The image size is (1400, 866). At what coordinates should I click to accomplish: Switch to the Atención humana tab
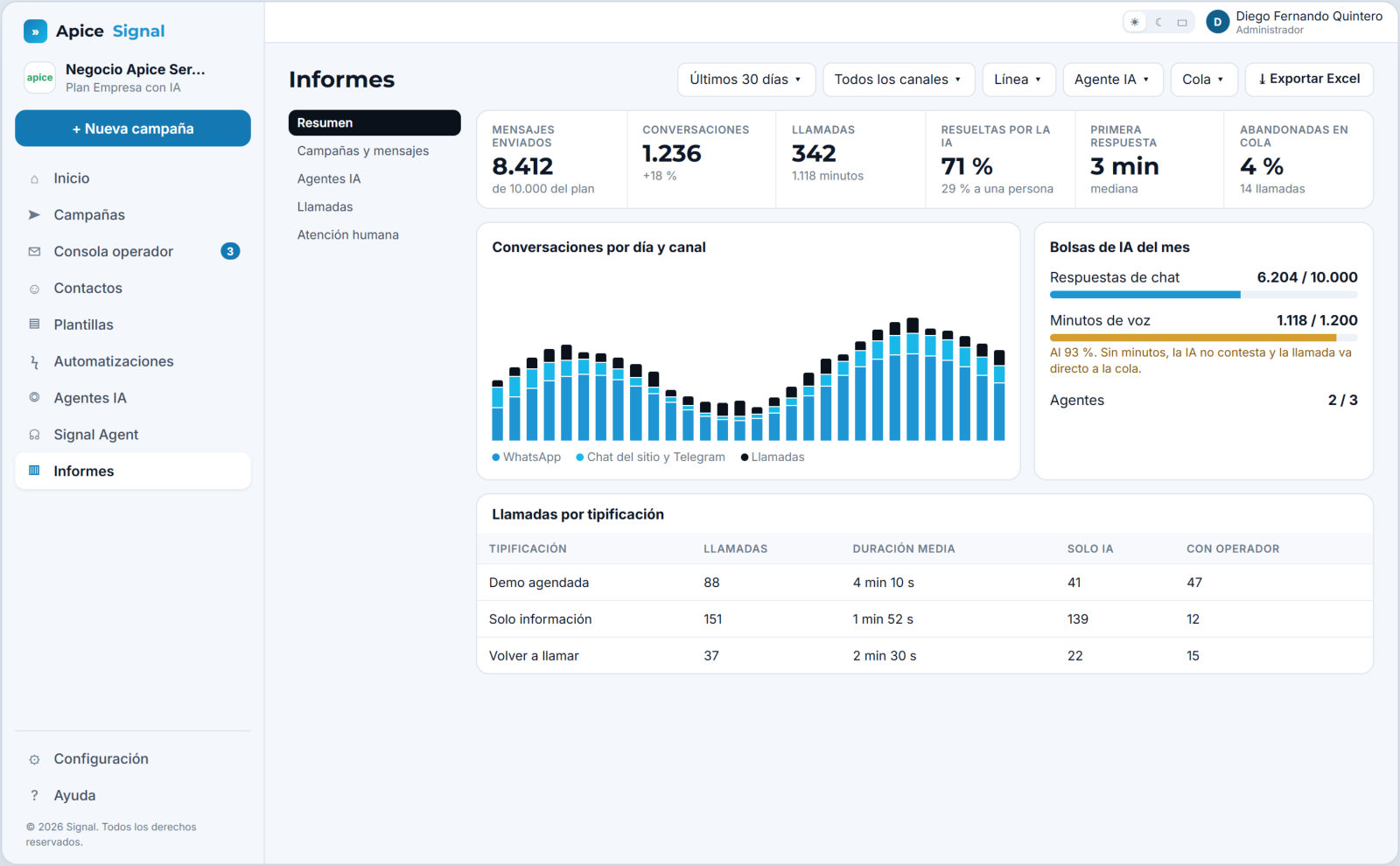374,235
